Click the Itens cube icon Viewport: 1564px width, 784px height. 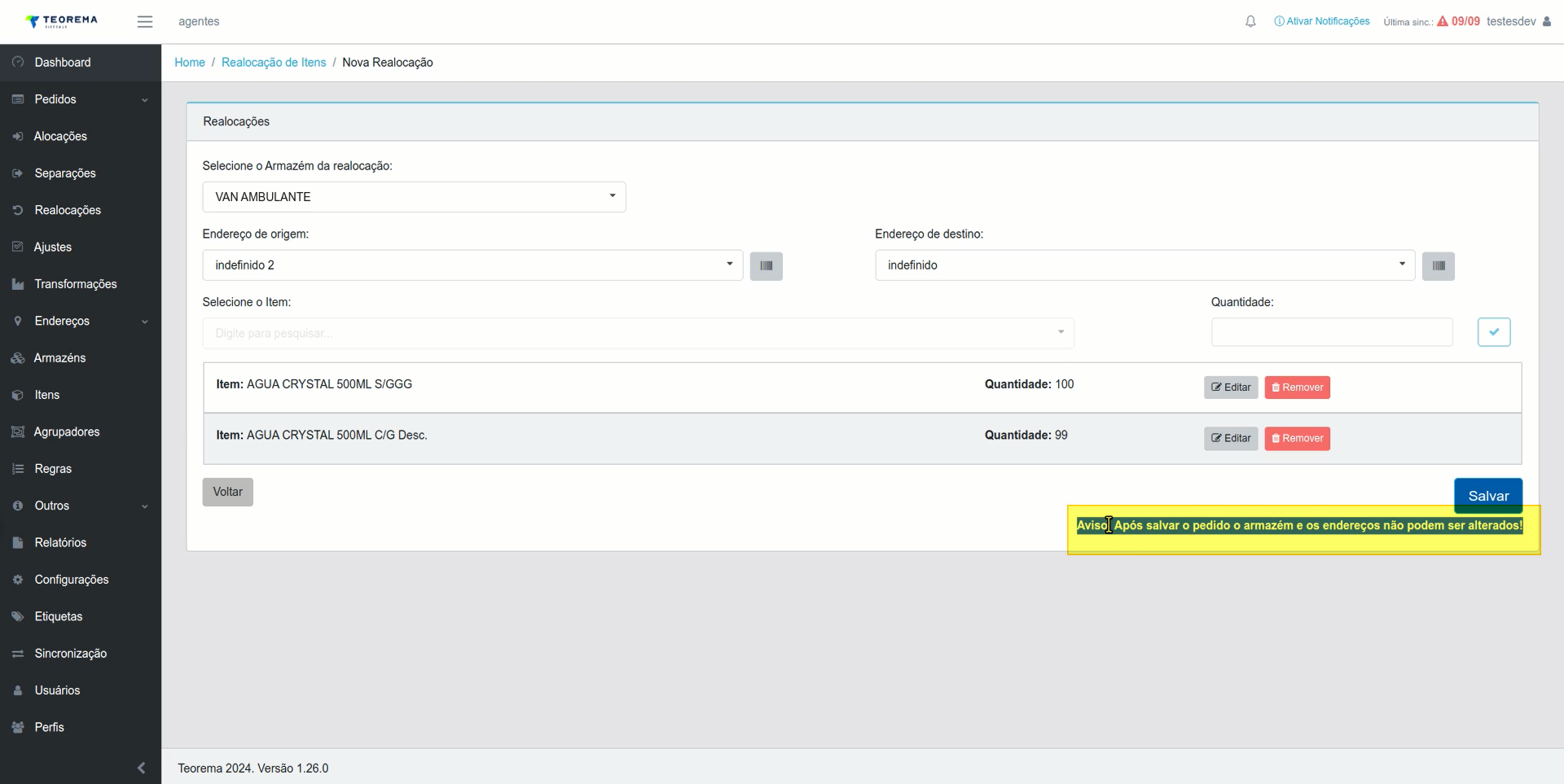[x=18, y=395]
